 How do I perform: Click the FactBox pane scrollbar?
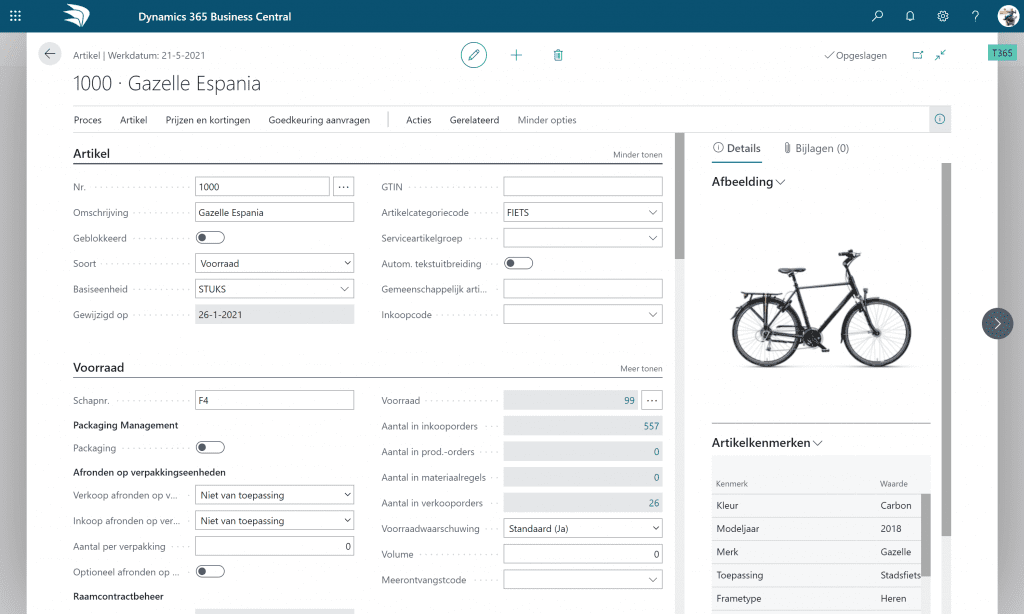[946, 349]
